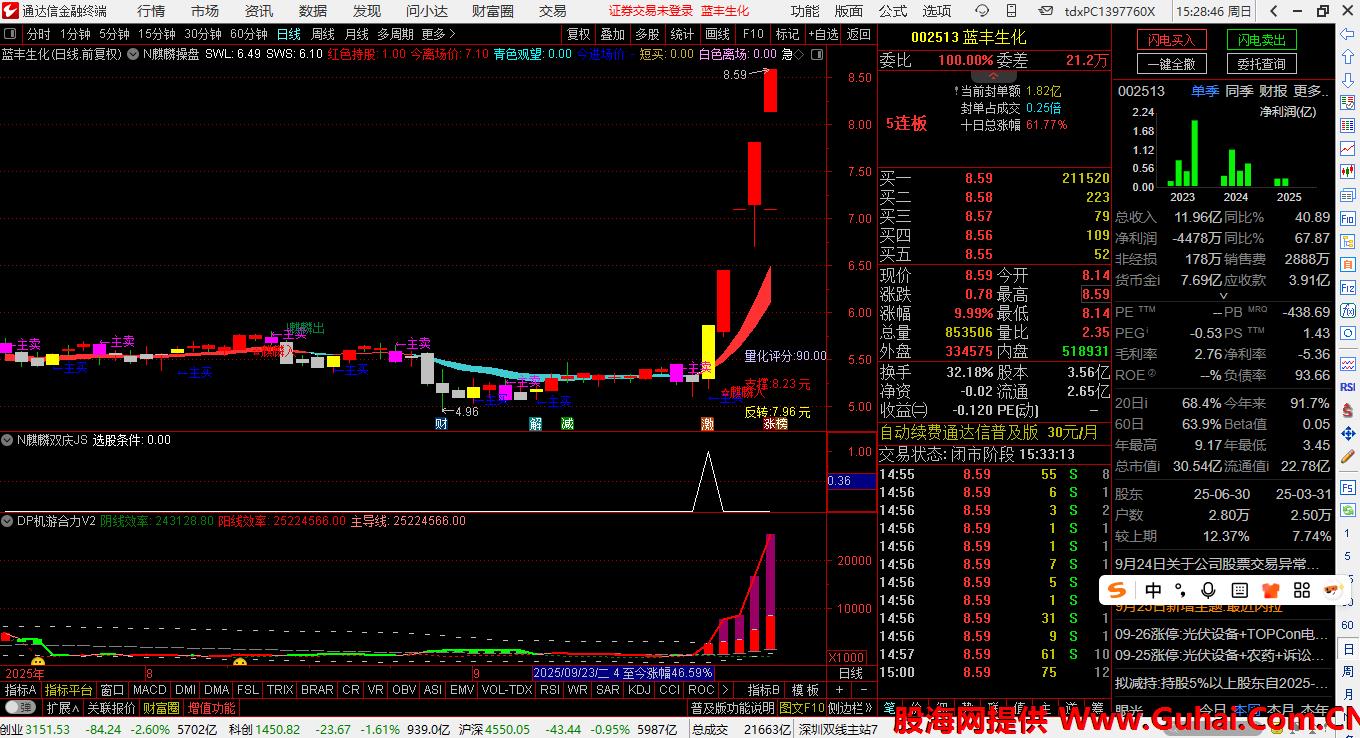Click the small square icon before 分时
This screenshot has height=738, width=1360.
10,34
